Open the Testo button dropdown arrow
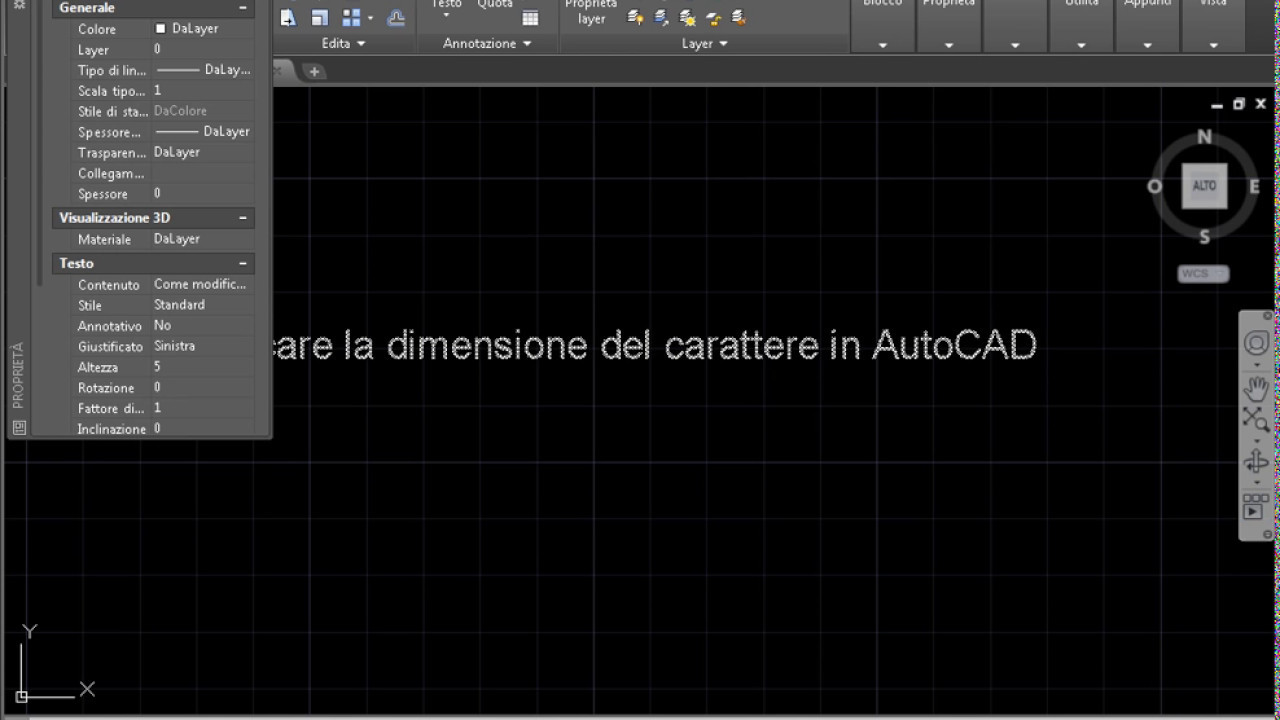The image size is (1280, 720). 446,16
